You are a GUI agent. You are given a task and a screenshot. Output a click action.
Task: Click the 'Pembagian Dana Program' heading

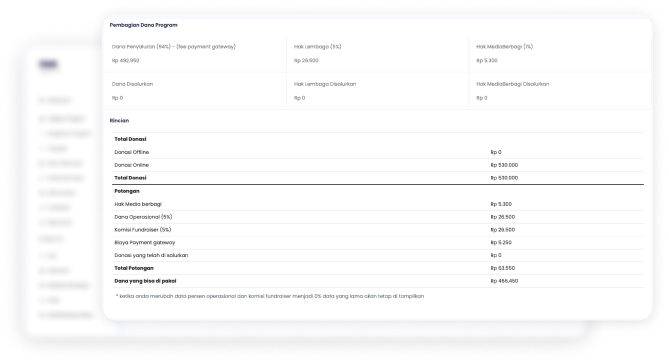[x=143, y=25]
